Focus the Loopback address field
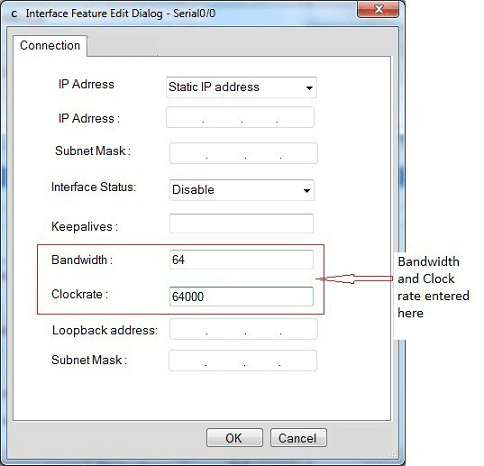This screenshot has height=466, width=484. point(243,329)
